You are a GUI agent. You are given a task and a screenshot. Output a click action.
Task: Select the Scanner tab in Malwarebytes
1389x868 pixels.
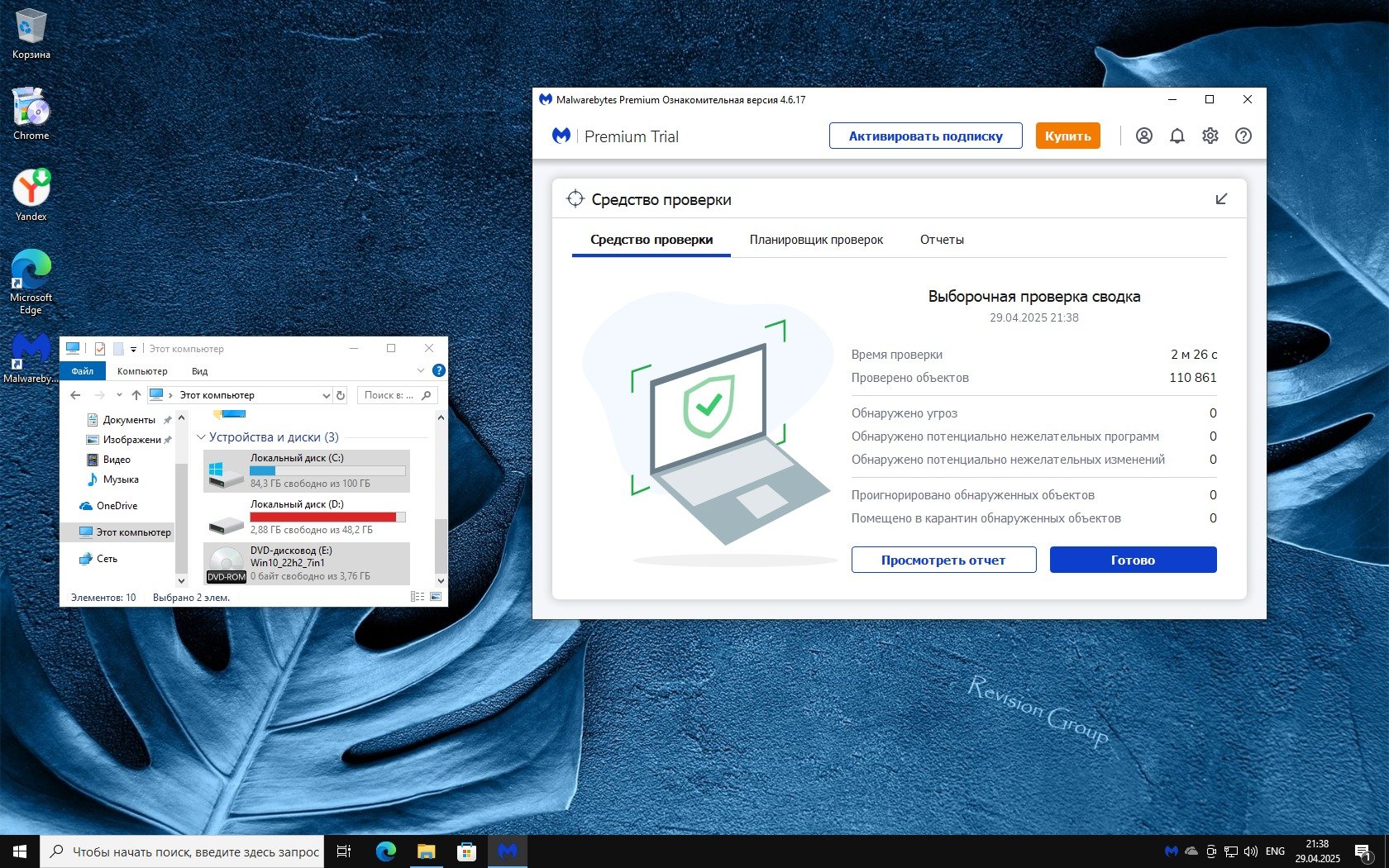tap(652, 240)
